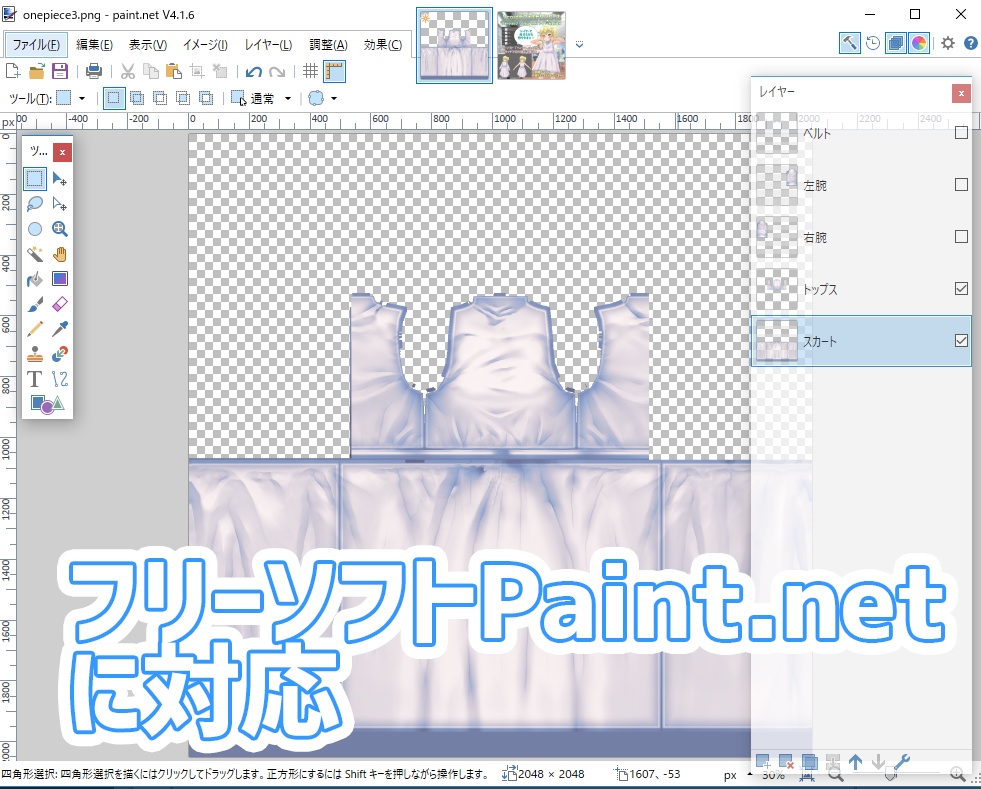Show the 右腕 layer
Screen dimensions: 981x789
(x=961, y=237)
